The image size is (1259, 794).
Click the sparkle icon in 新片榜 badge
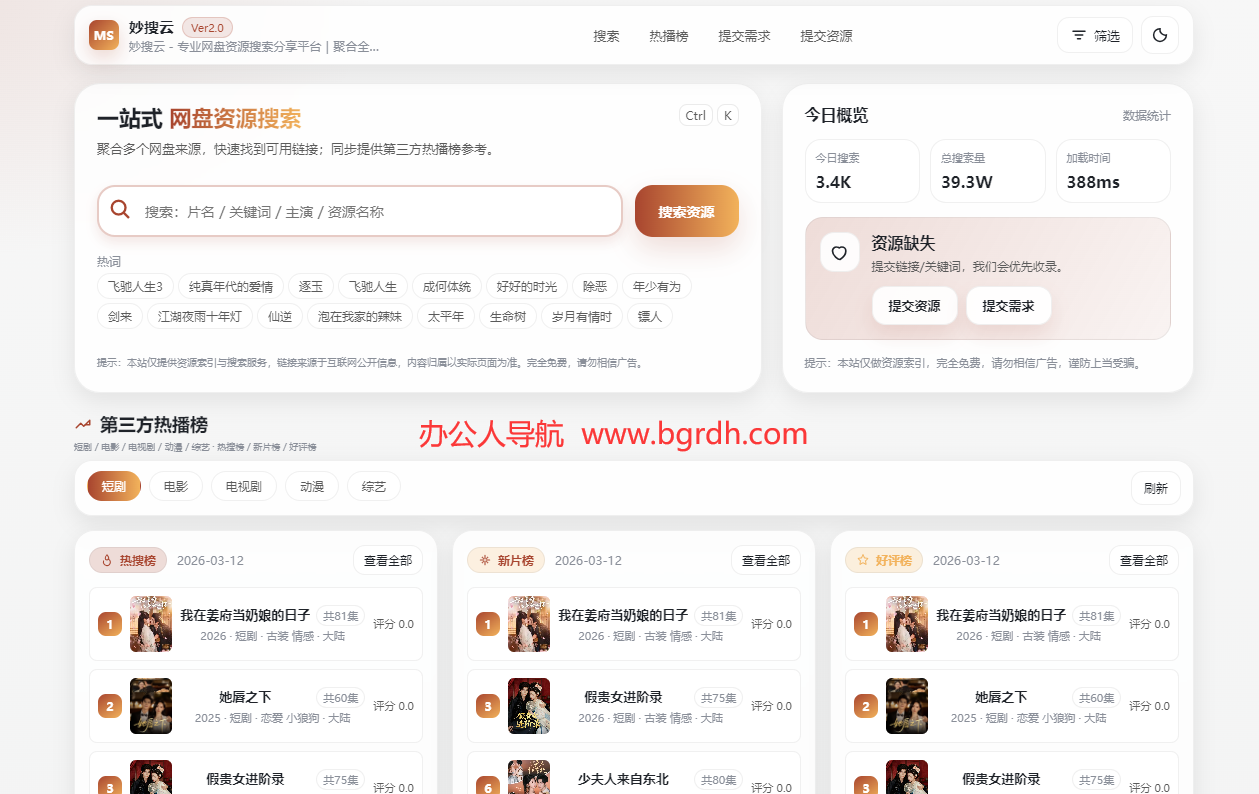[x=484, y=560]
